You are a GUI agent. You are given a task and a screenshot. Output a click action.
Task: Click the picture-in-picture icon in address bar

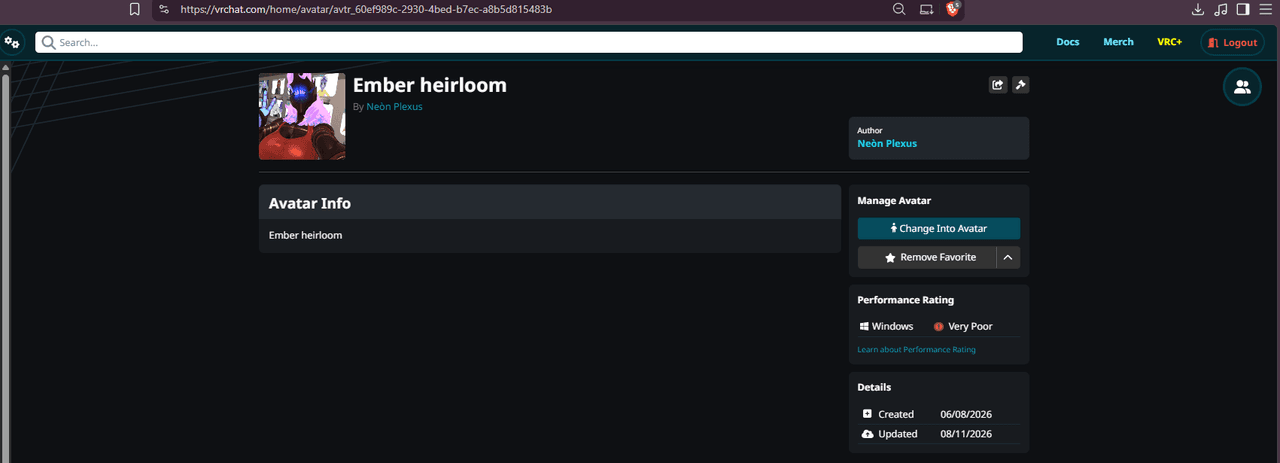[927, 9]
